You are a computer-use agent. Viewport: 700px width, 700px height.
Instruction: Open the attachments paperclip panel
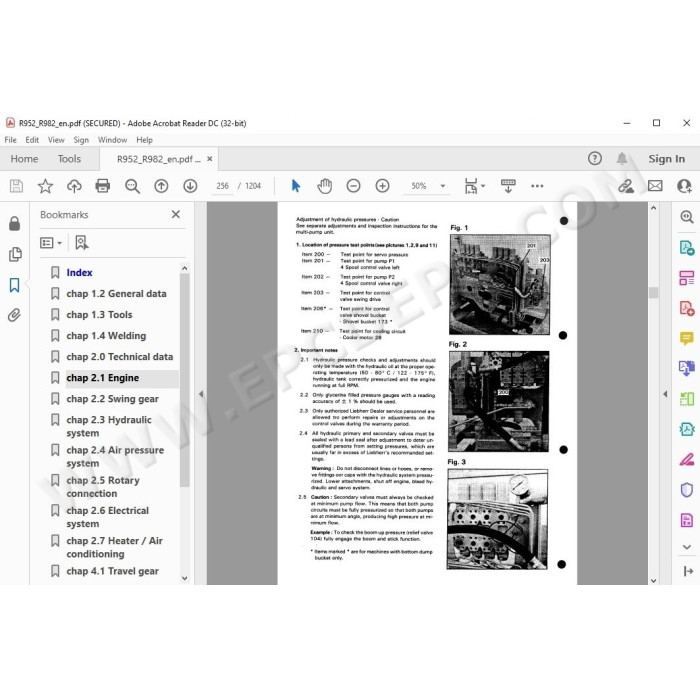tap(14, 315)
